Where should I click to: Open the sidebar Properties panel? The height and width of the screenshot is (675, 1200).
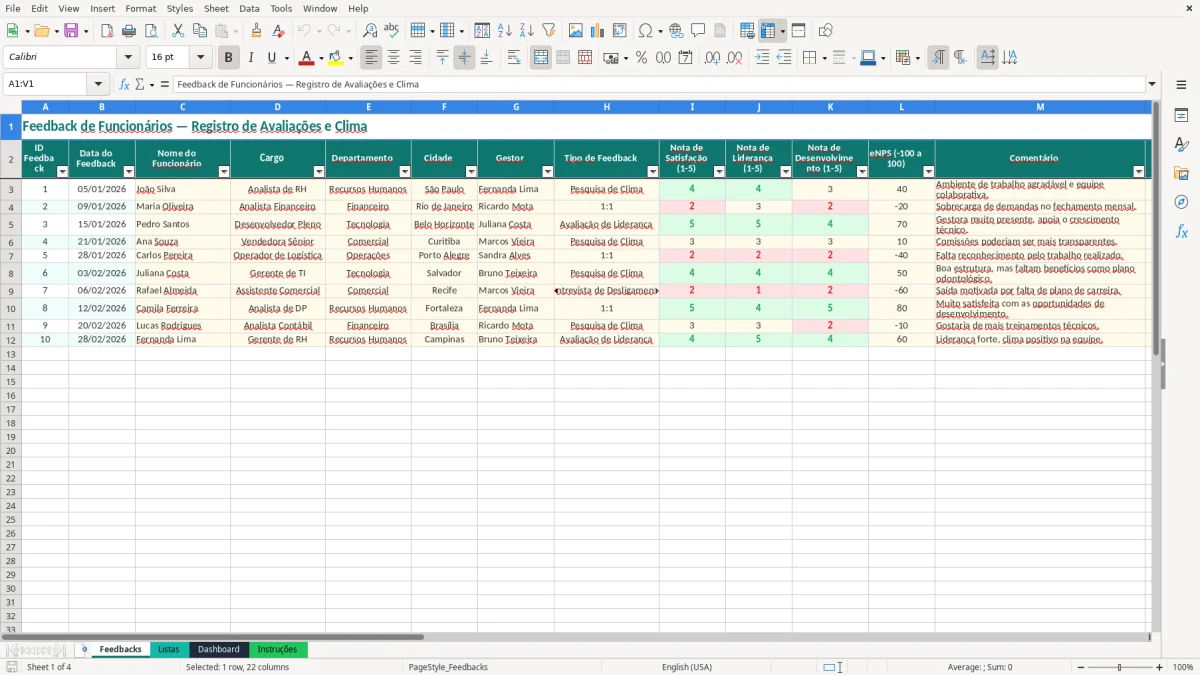click(x=1181, y=116)
